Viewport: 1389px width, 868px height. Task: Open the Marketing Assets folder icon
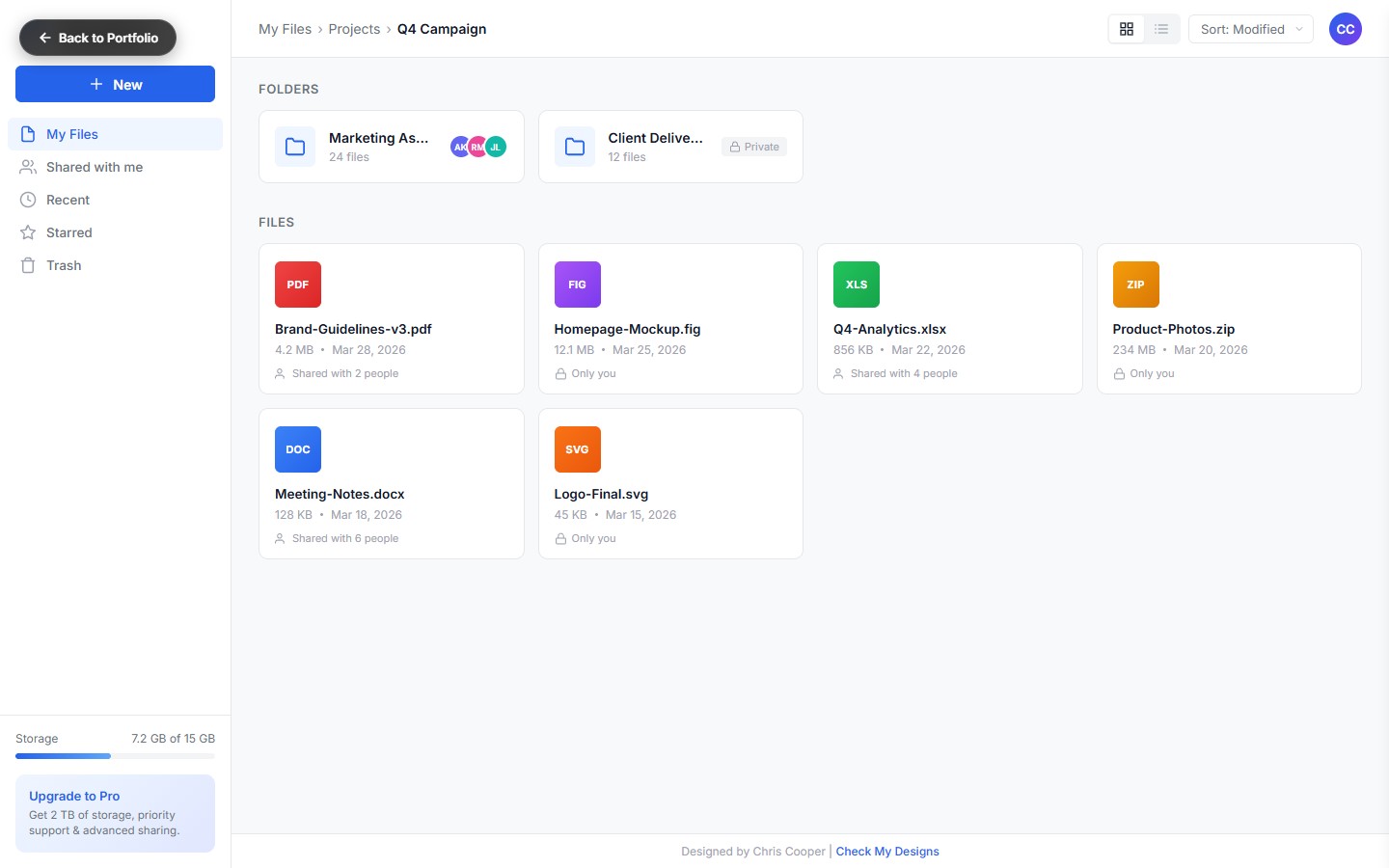(x=295, y=147)
